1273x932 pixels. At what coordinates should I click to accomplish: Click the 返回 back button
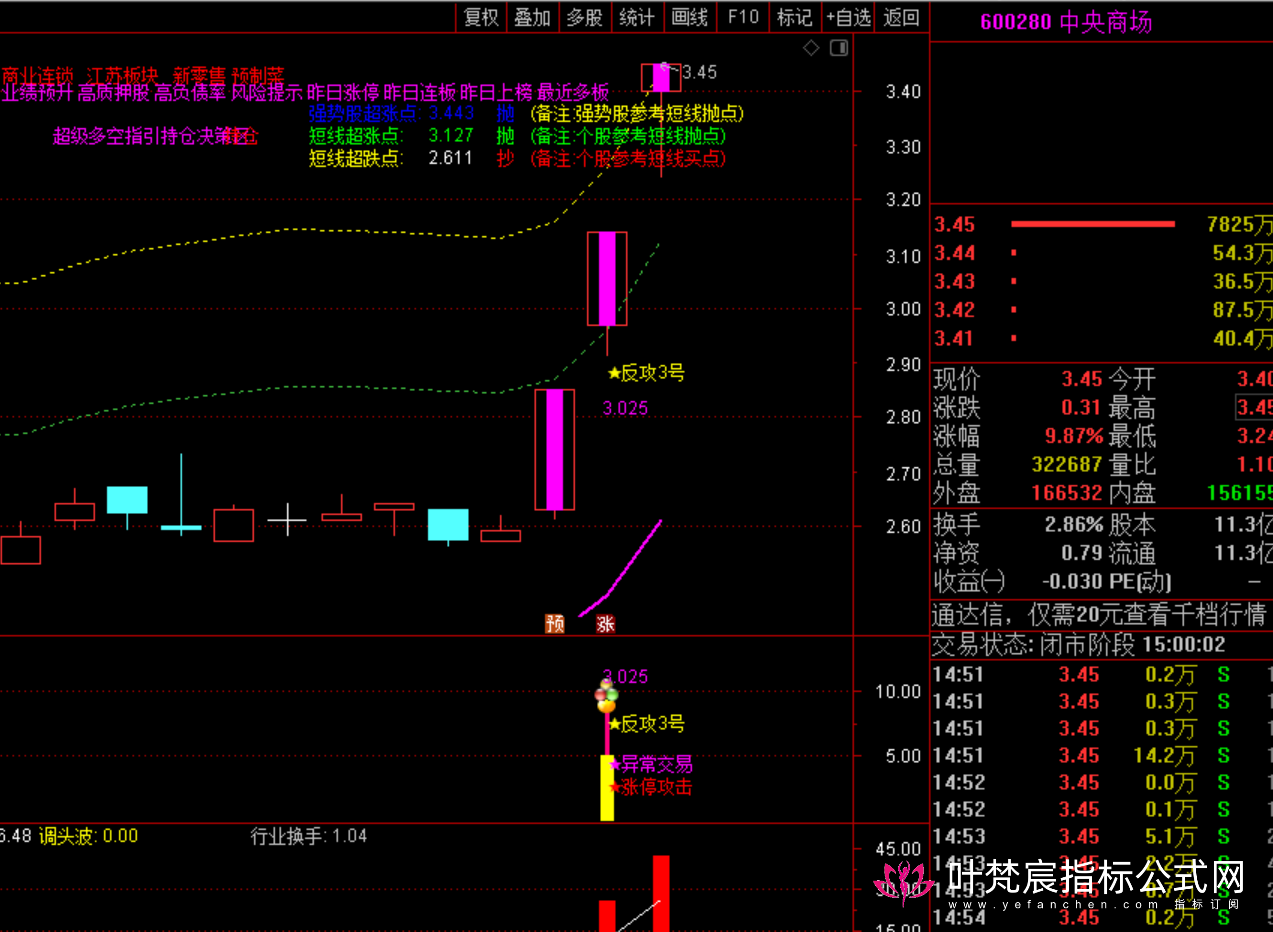click(x=901, y=17)
